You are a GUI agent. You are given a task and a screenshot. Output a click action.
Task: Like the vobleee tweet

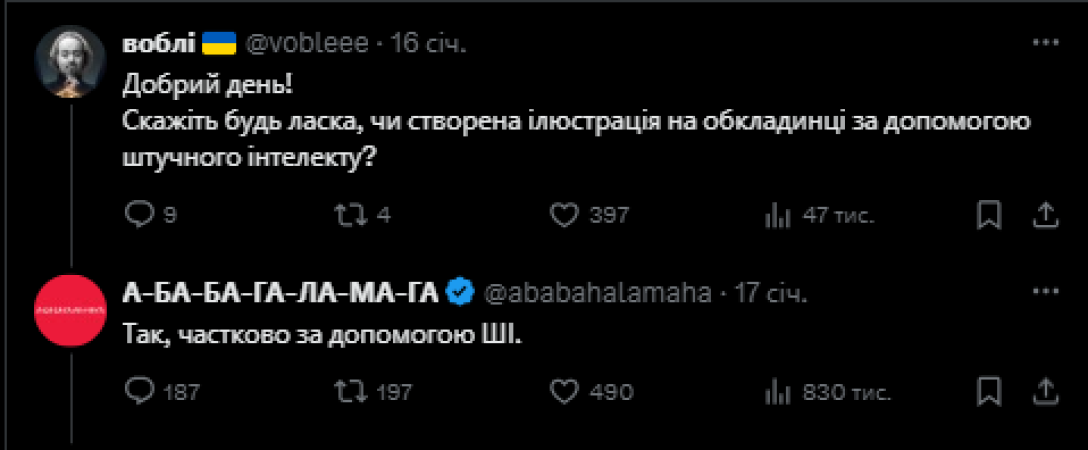click(x=567, y=214)
